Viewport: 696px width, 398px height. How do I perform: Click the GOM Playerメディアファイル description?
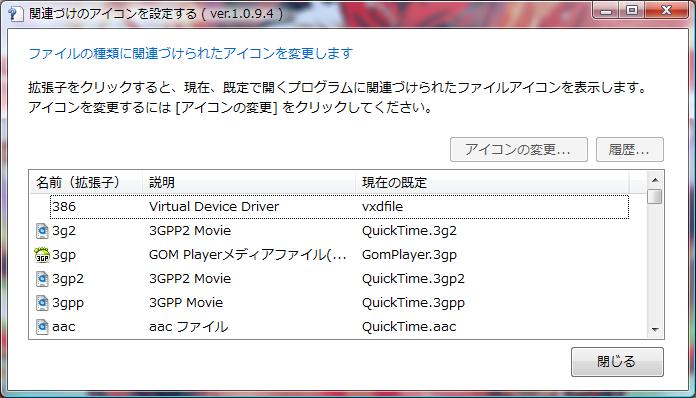click(x=248, y=255)
